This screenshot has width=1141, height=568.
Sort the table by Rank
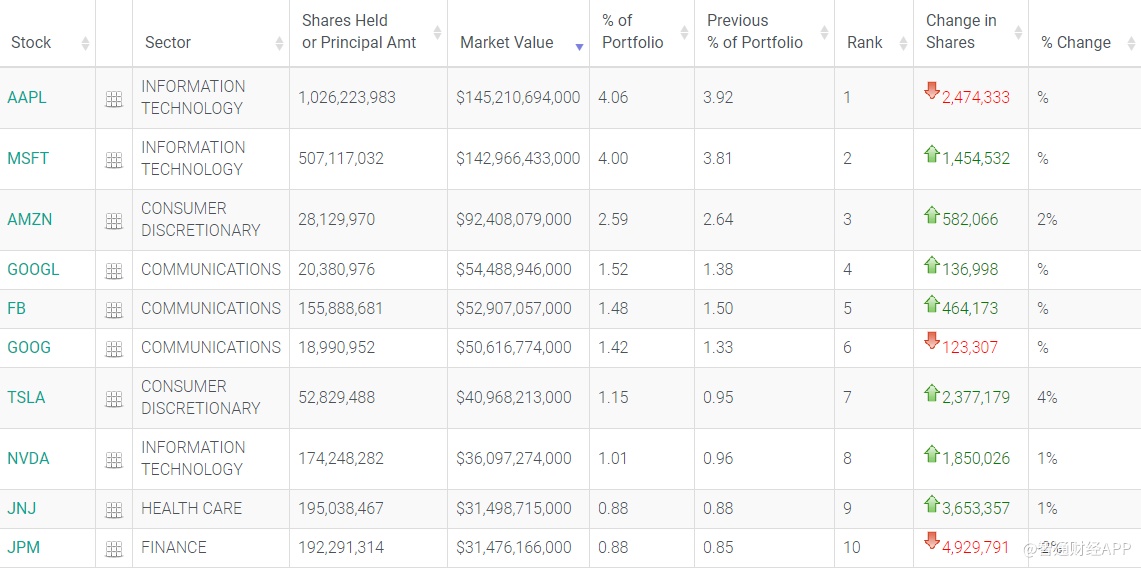tap(865, 43)
